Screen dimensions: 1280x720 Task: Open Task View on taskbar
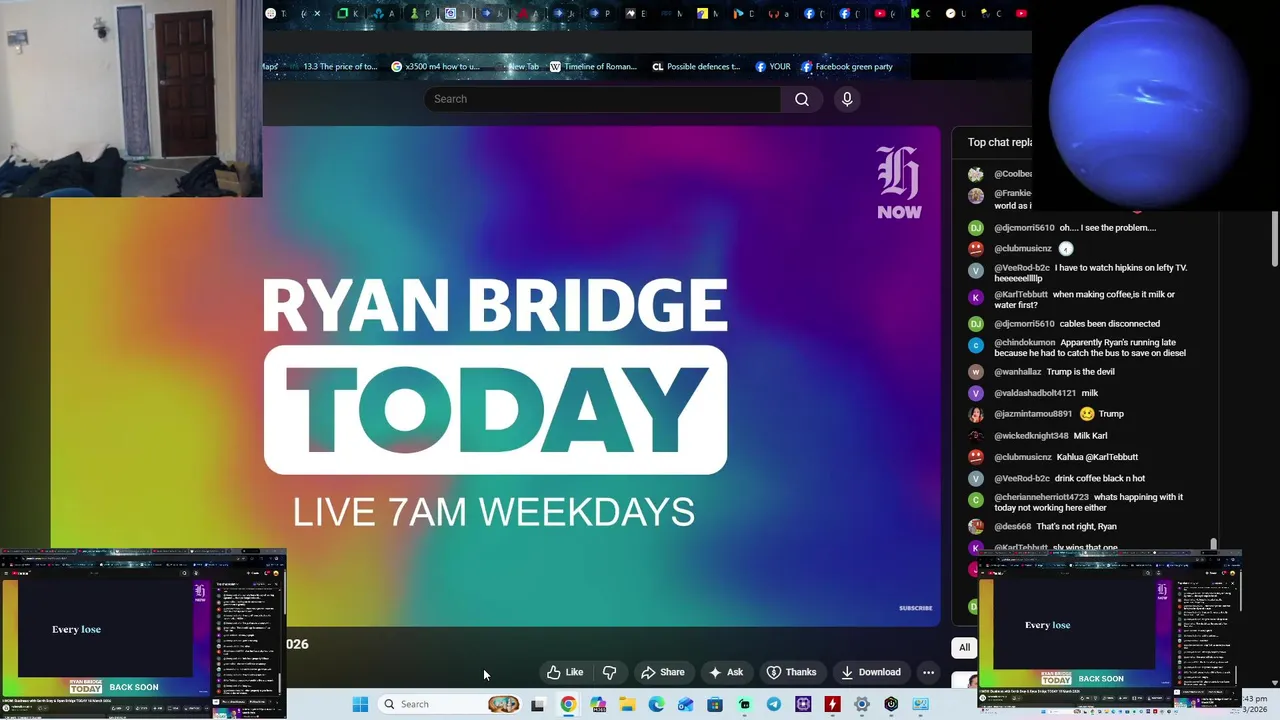[537, 704]
